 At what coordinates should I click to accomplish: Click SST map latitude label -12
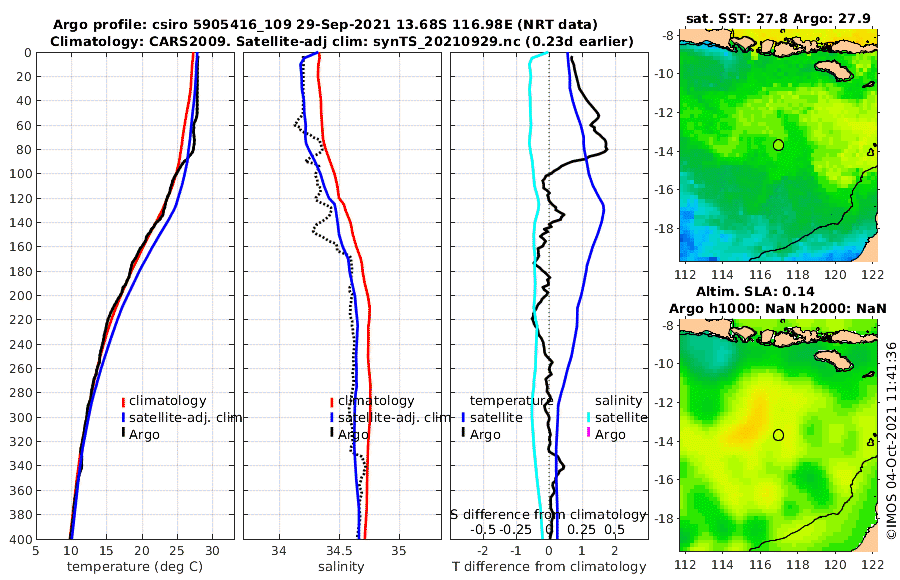pos(664,113)
